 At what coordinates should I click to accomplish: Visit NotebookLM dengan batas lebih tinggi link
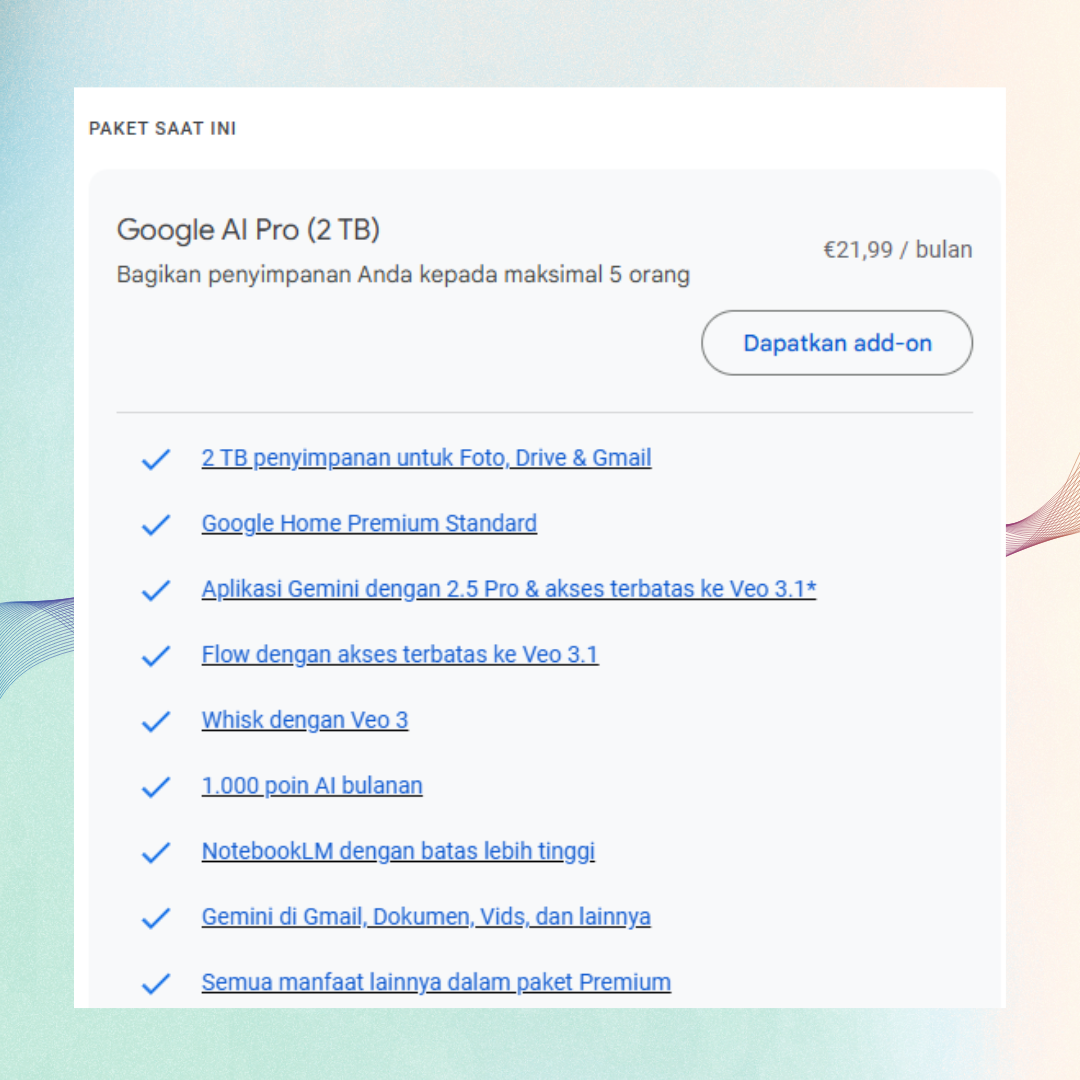click(398, 851)
